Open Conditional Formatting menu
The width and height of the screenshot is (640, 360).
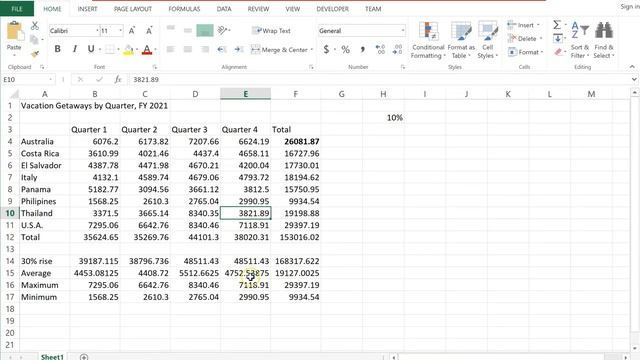click(x=428, y=40)
